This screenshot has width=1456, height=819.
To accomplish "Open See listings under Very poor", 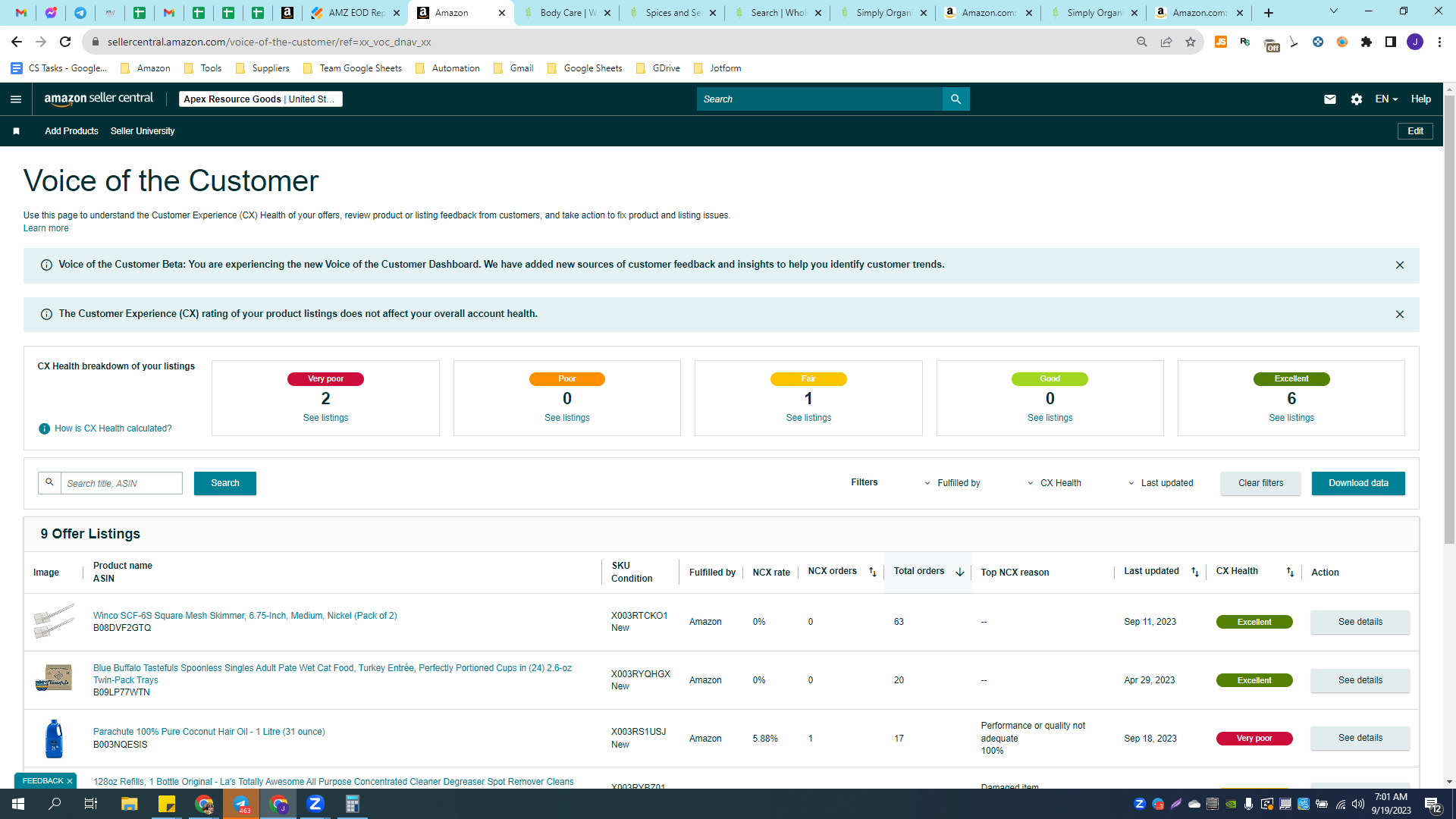I will pos(325,418).
